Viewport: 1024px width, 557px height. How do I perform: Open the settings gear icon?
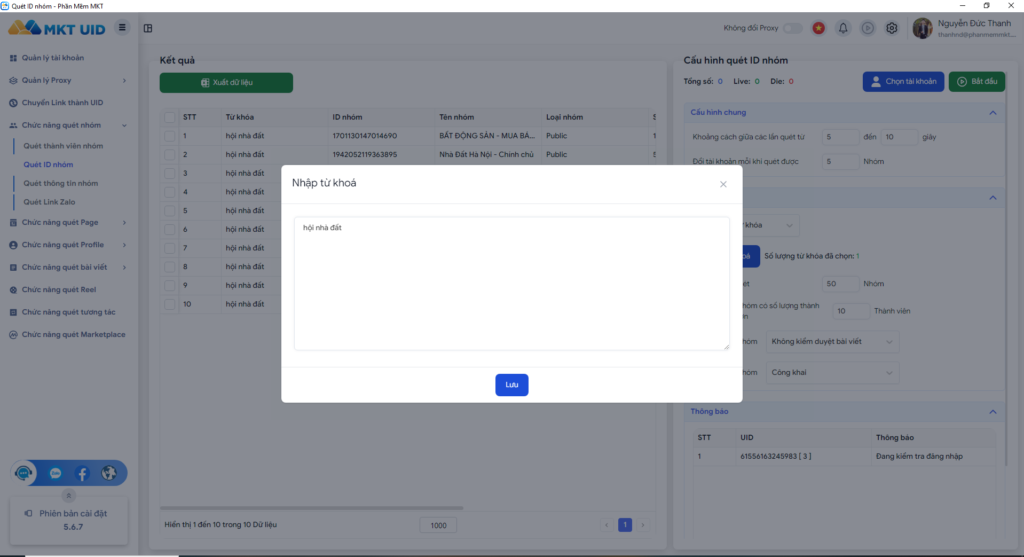891,28
